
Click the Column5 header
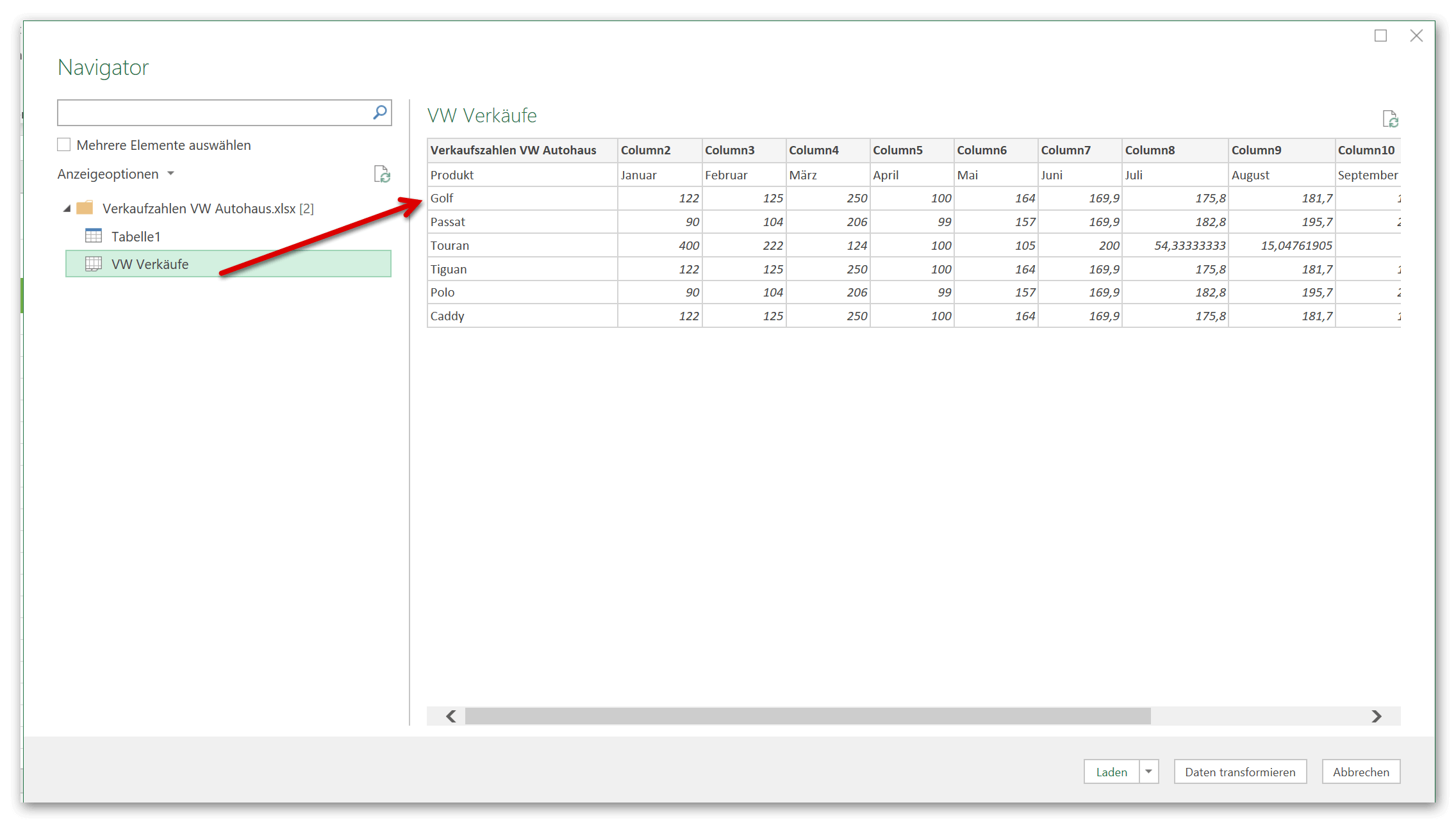[912, 151]
